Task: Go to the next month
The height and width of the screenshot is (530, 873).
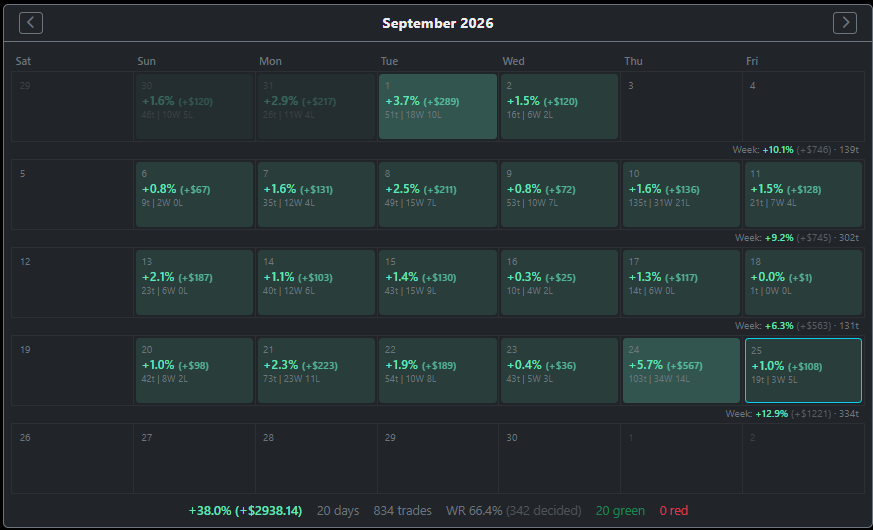Action: [845, 23]
